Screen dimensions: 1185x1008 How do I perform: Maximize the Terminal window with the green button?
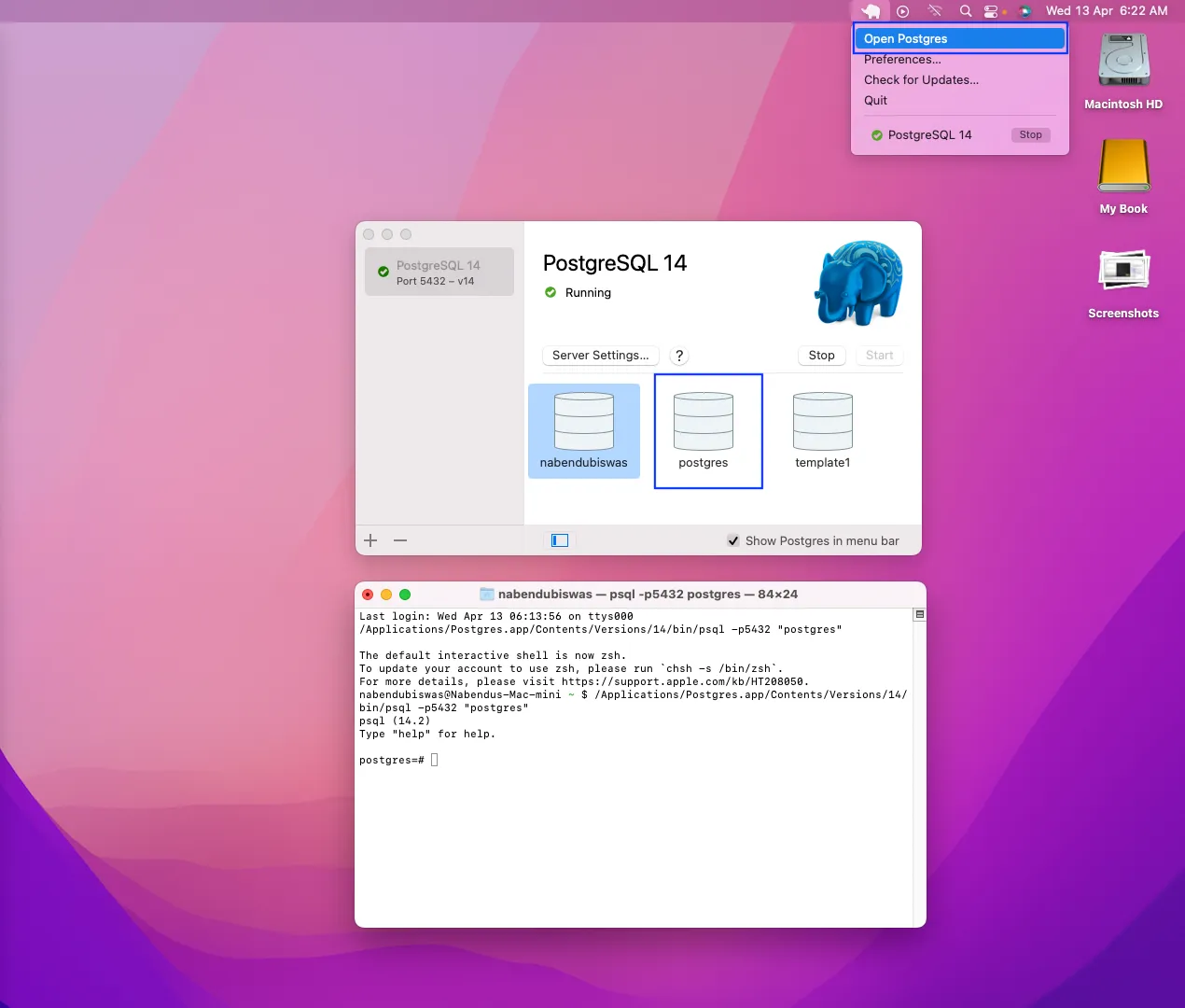coord(405,594)
